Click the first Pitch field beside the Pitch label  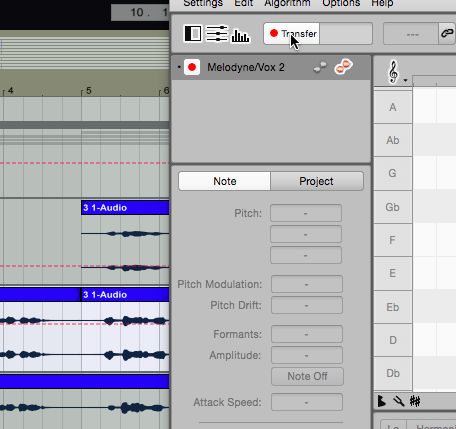tap(306, 213)
